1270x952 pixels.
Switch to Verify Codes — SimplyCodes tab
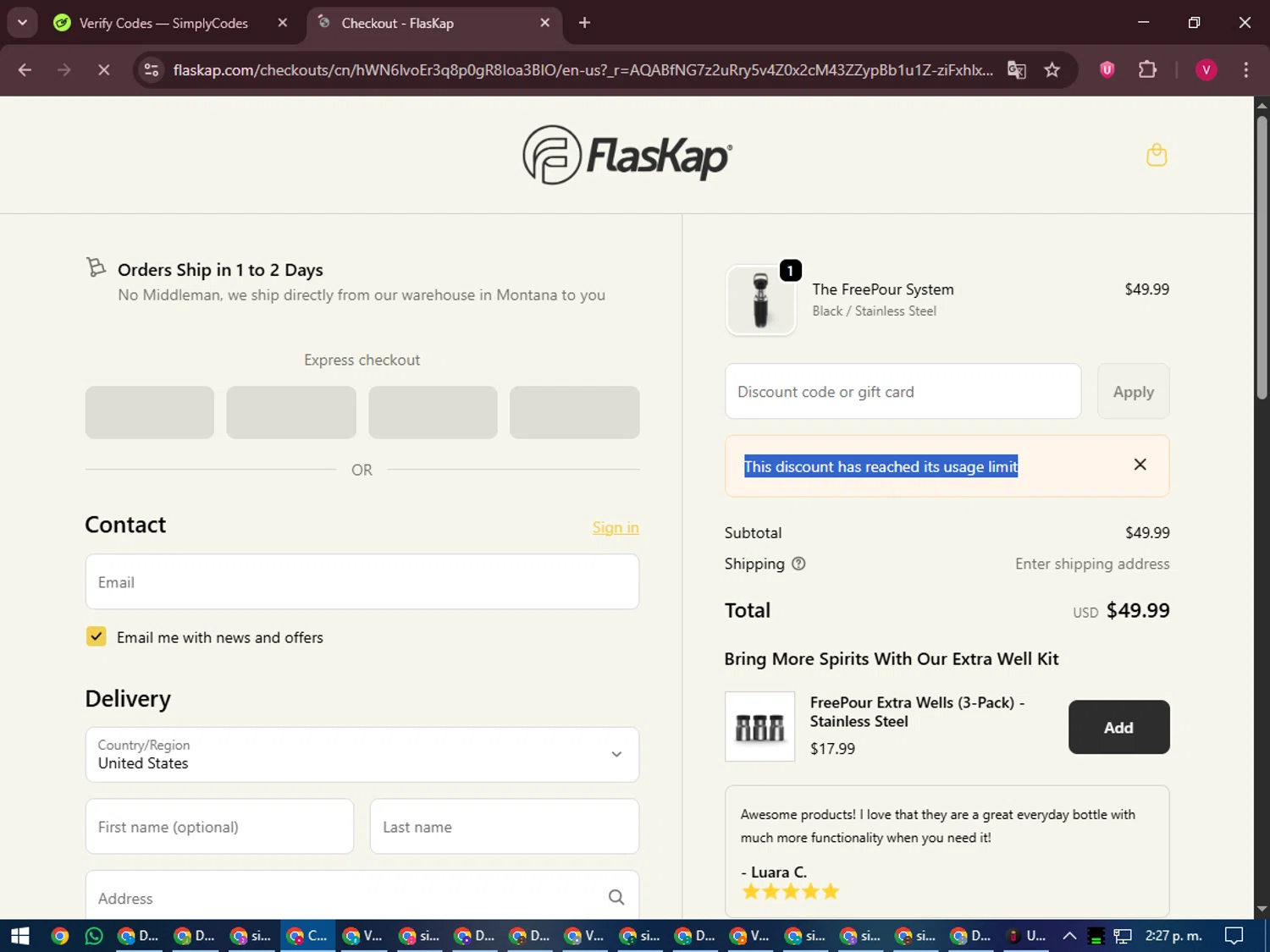coord(163,23)
